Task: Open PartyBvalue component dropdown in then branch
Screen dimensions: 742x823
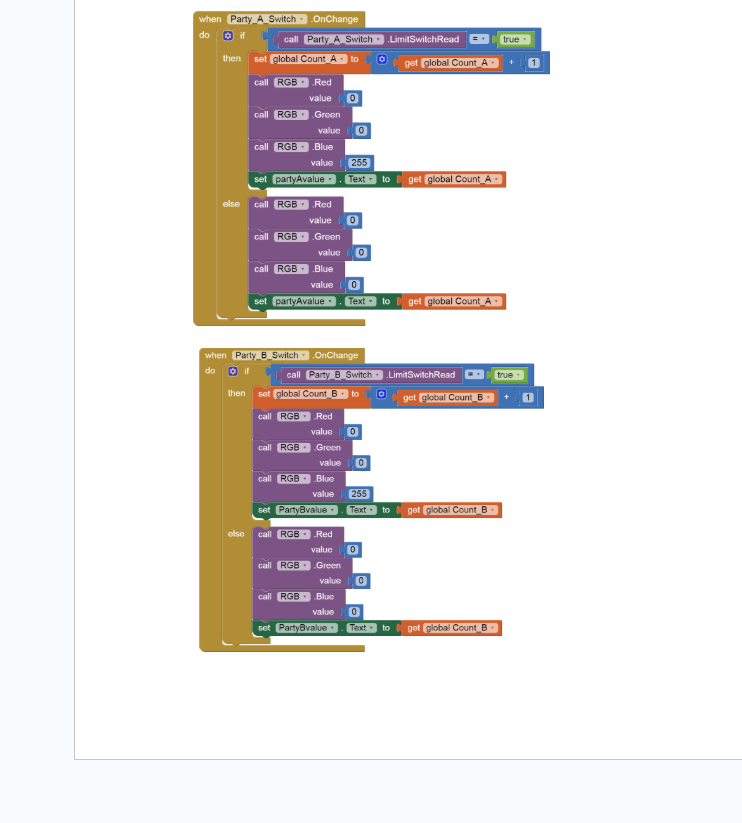Action: [306, 510]
